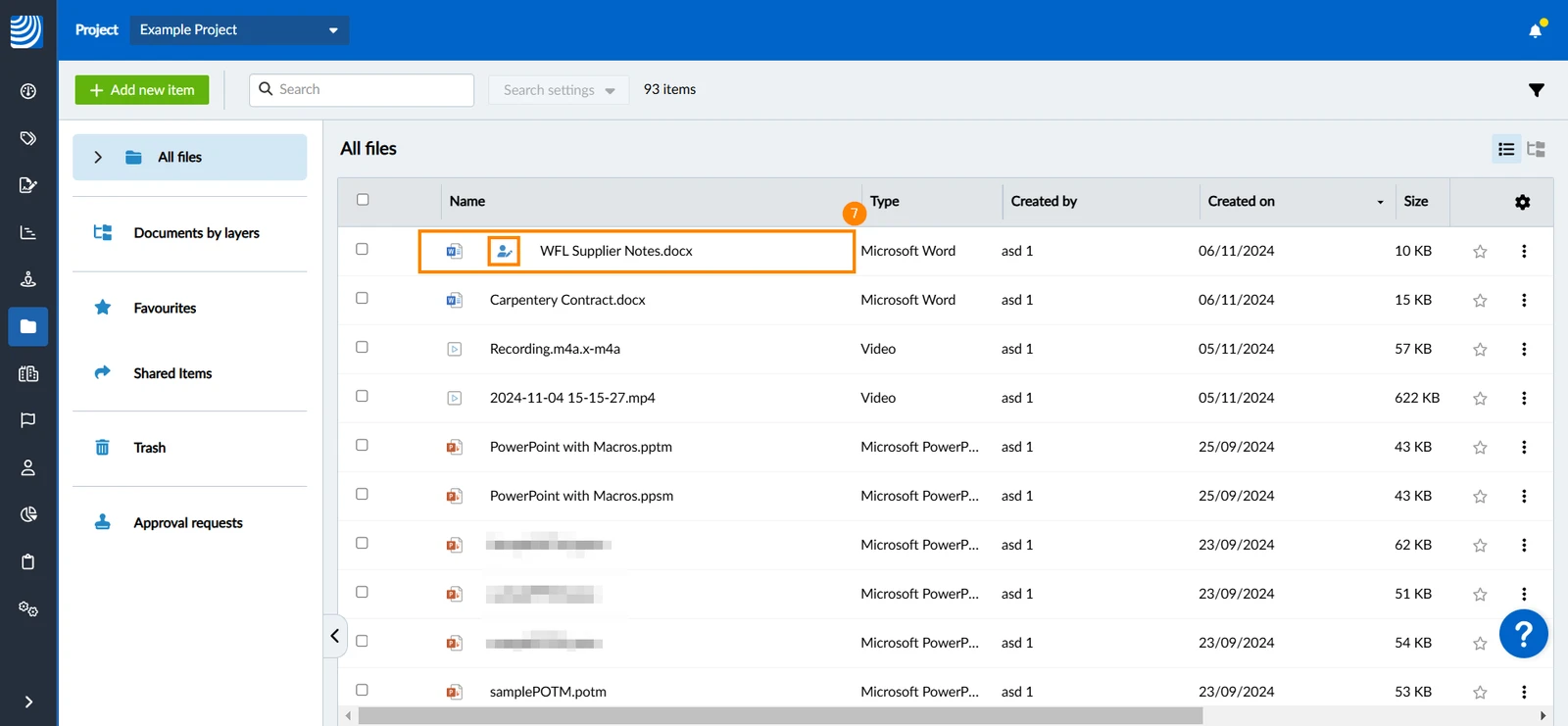This screenshot has width=1568, height=726.
Task: Collapse the left file panel arrow
Action: 335,636
